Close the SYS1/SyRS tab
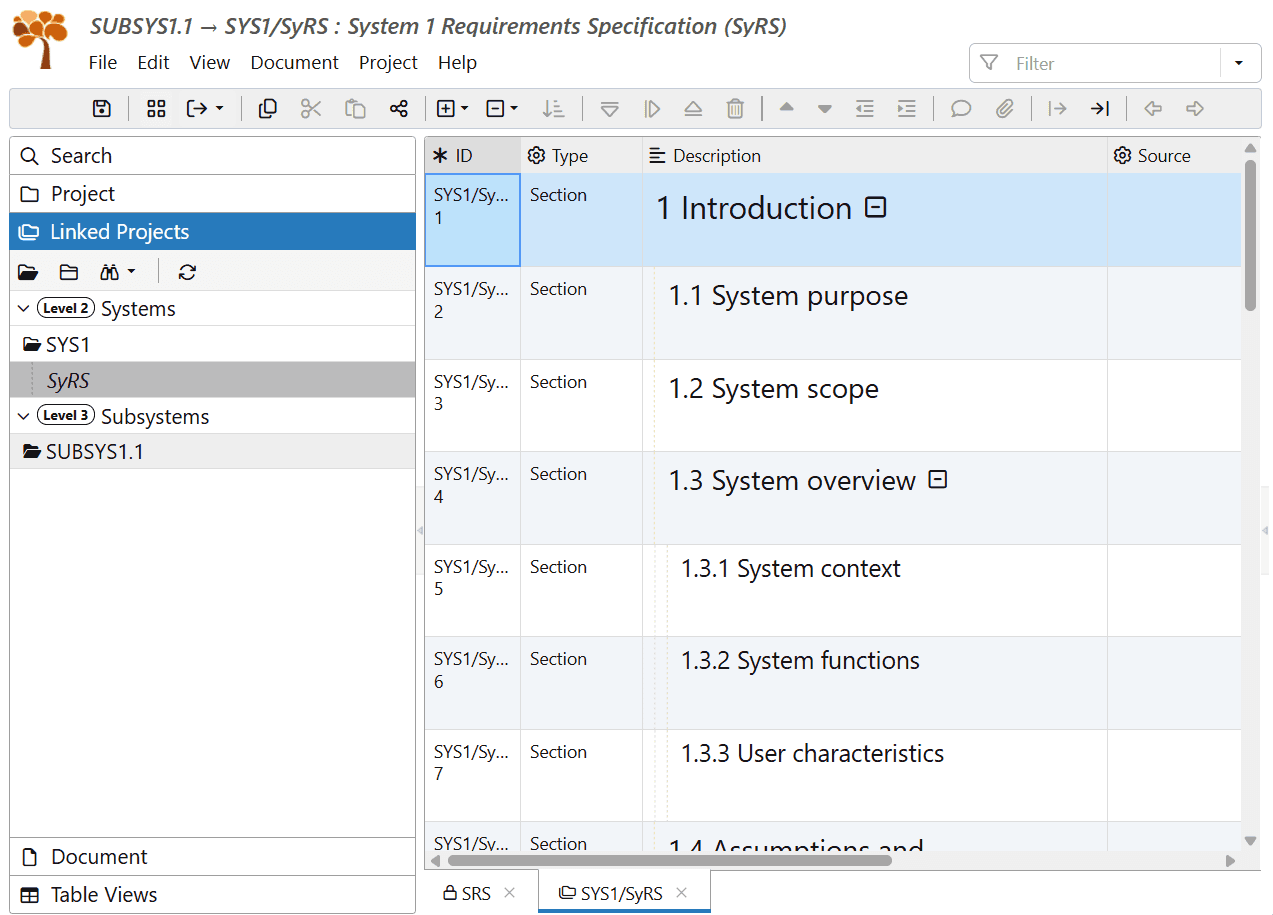Viewport: 1273px width, 915px height. click(682, 893)
